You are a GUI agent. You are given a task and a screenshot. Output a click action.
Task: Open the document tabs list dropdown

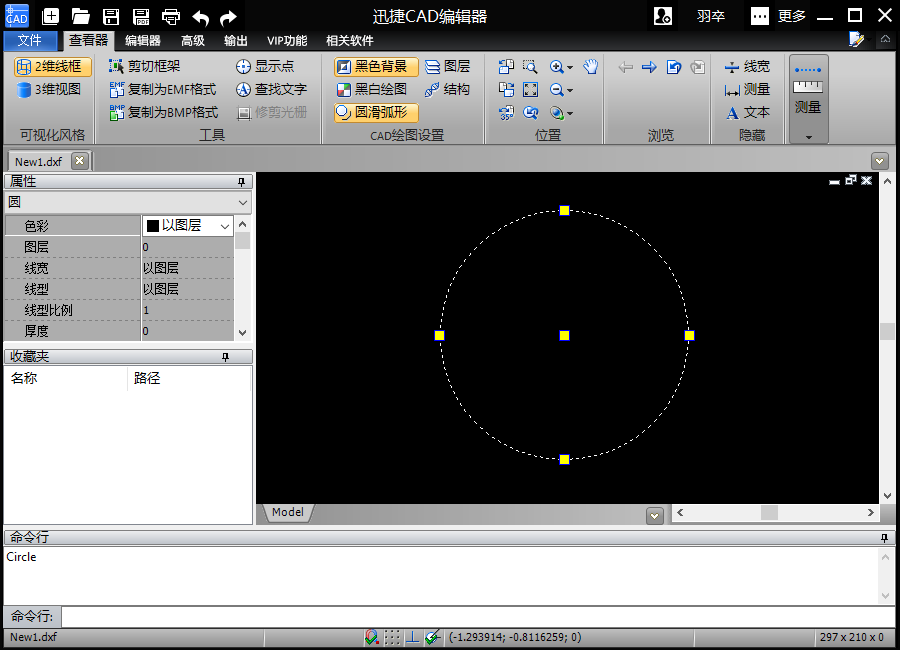[x=879, y=161]
